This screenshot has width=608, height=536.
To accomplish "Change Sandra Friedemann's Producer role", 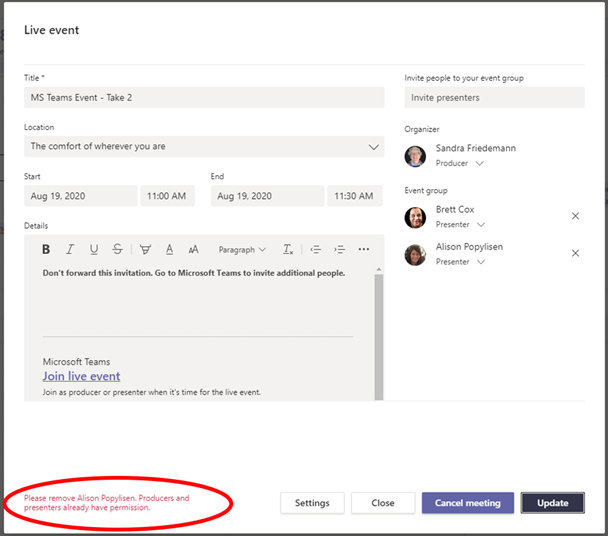I will tap(459, 163).
